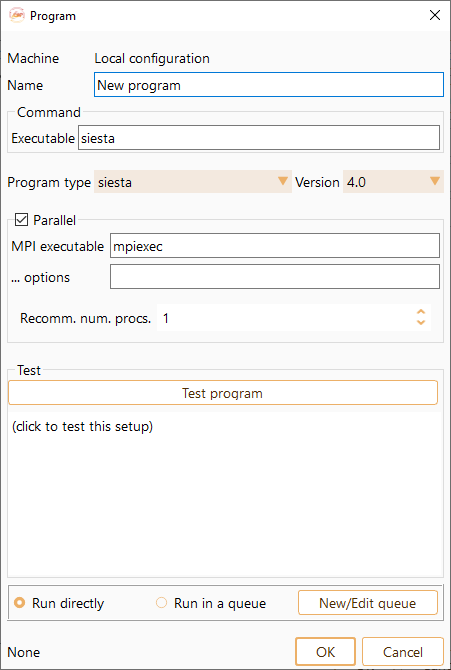Open the New/Edit queue dialog
The width and height of the screenshot is (451, 670).
(x=368, y=603)
